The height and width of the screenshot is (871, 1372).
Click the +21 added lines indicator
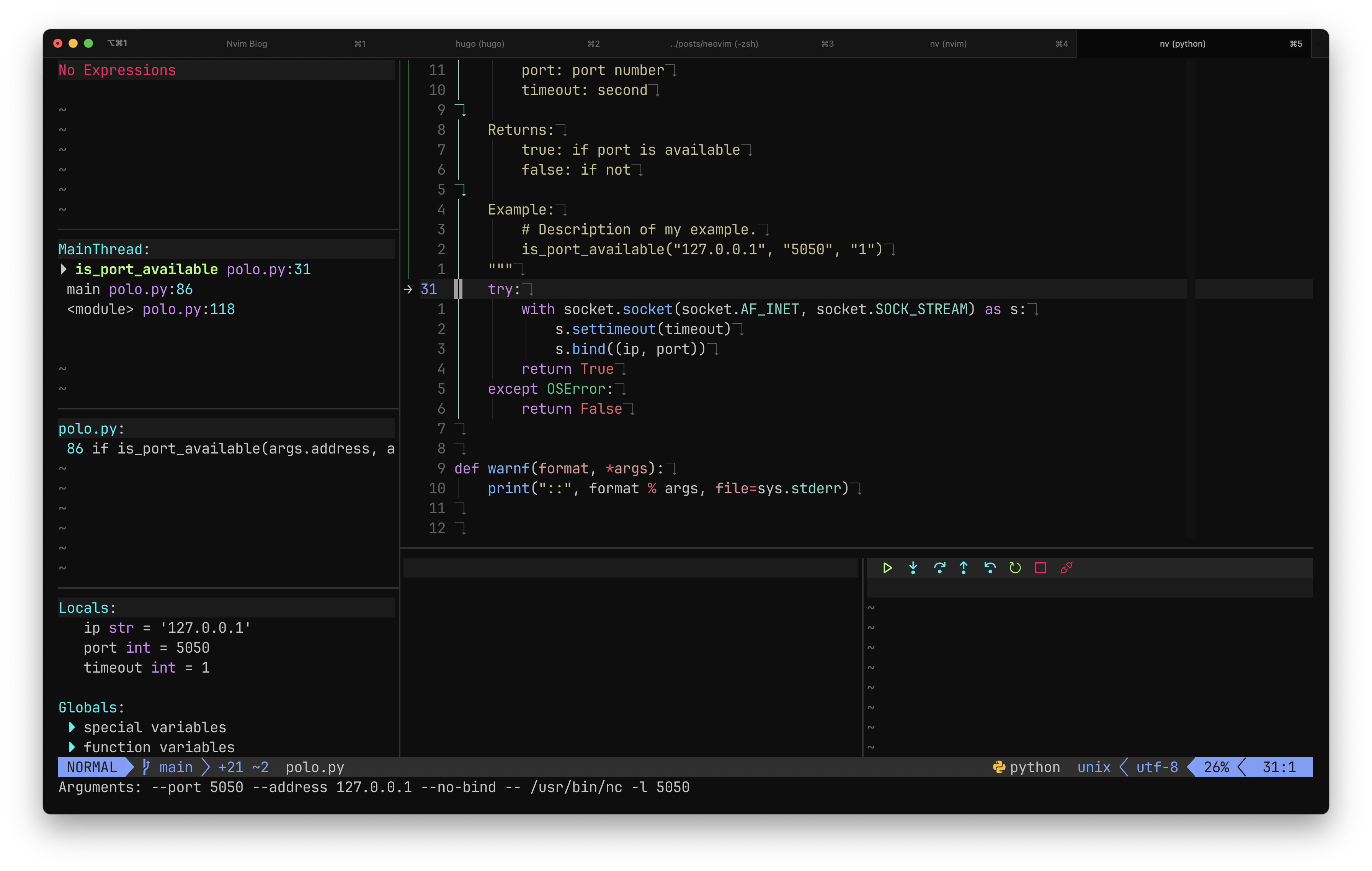[231, 767]
